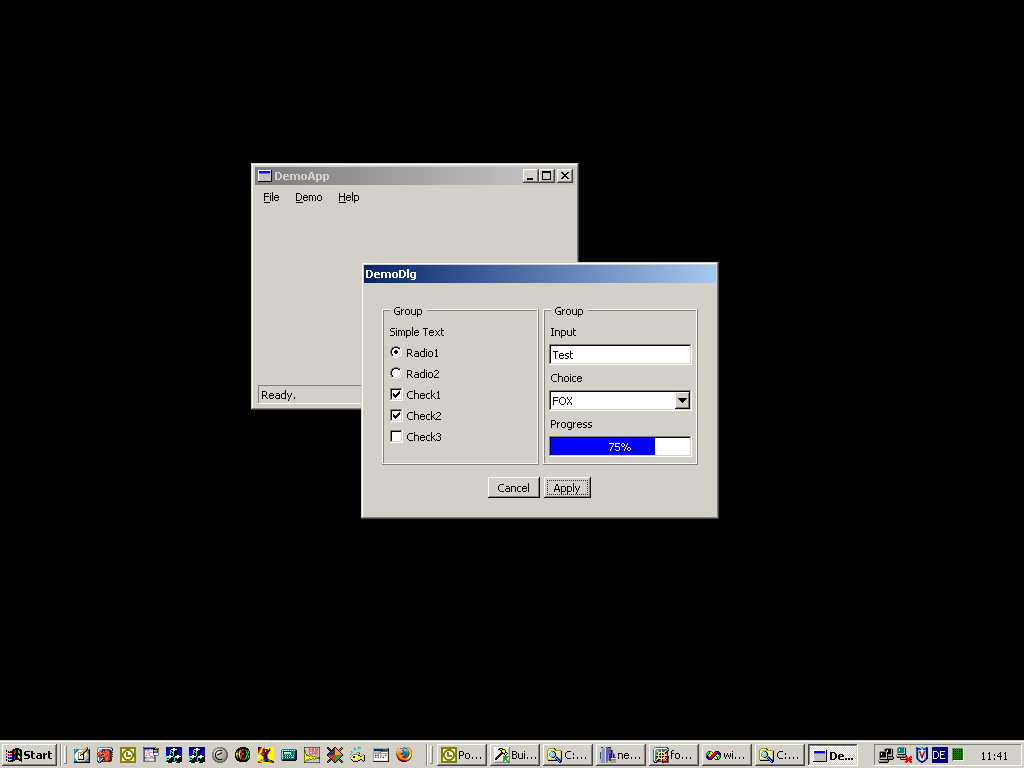Click the Firefox icon in quick launch
Viewport: 1024px width, 768px height.
[x=404, y=755]
